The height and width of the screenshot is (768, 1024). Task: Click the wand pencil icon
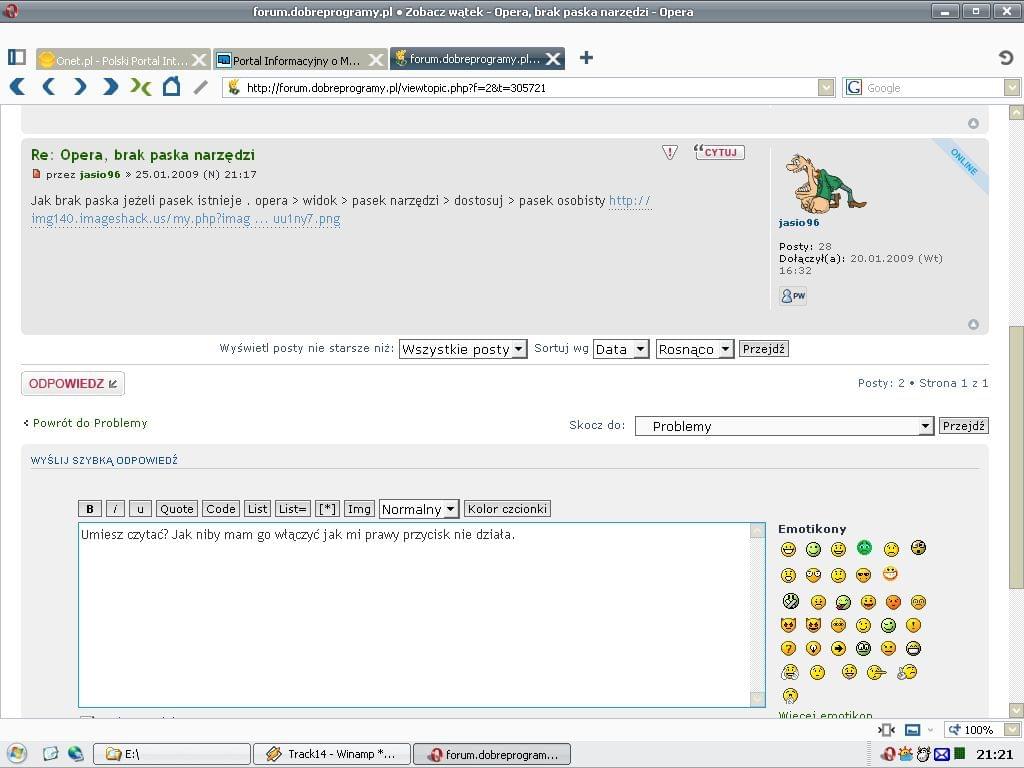click(x=201, y=86)
